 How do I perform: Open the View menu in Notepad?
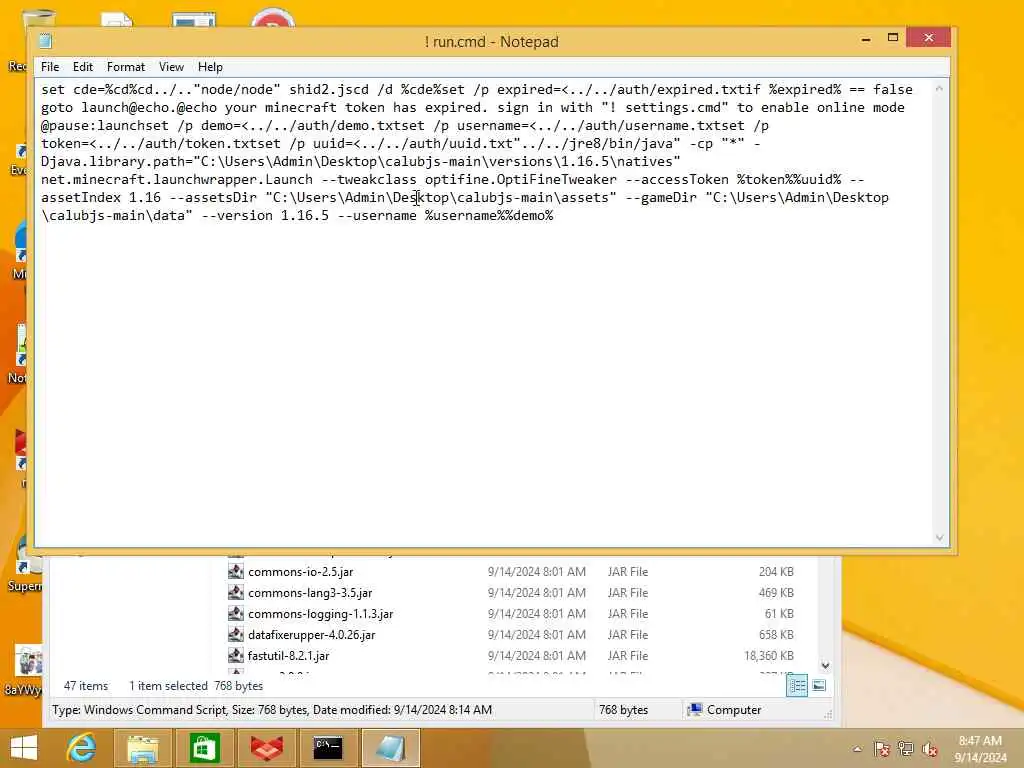click(x=171, y=67)
